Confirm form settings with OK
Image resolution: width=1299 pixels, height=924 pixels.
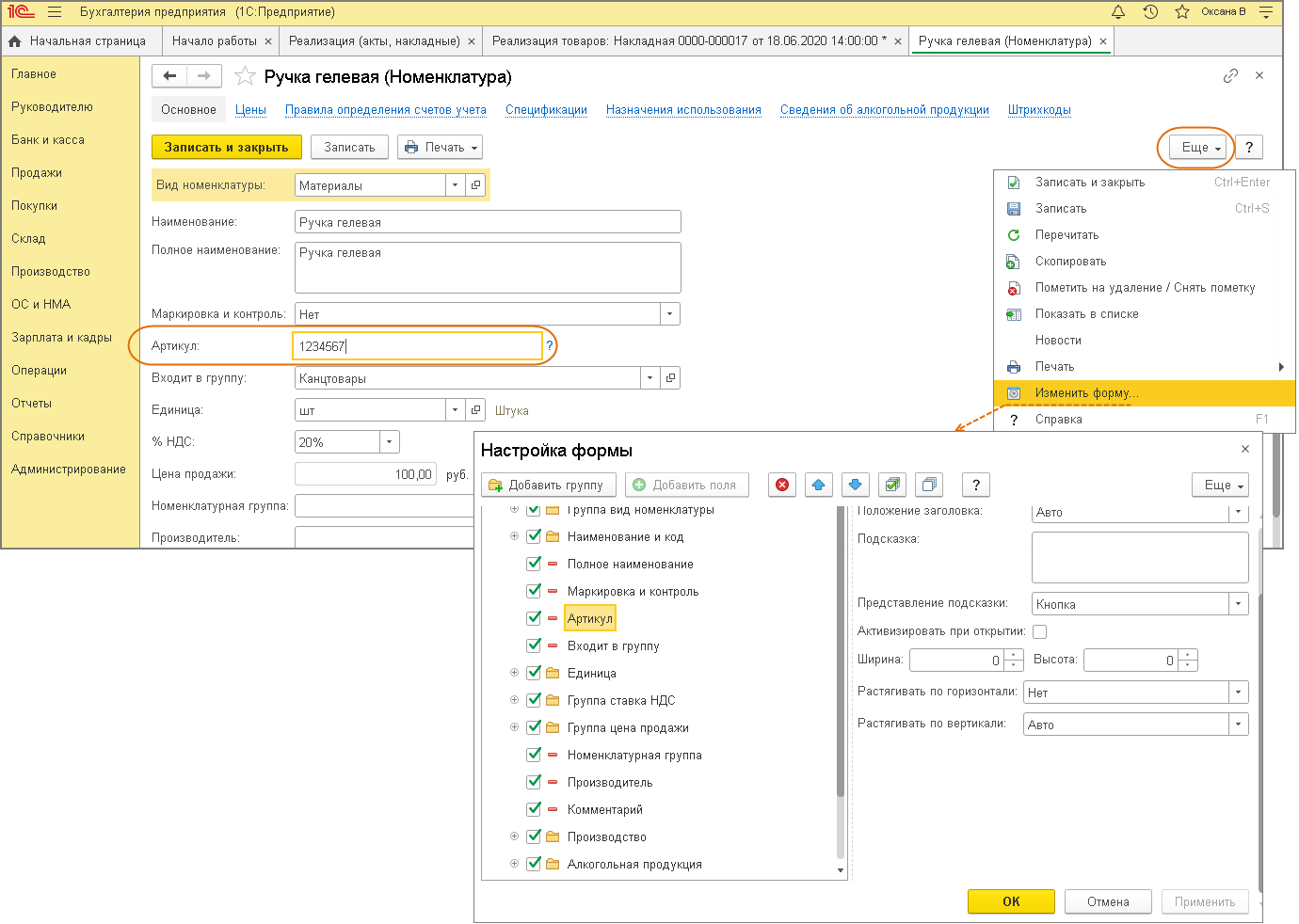(x=1011, y=901)
